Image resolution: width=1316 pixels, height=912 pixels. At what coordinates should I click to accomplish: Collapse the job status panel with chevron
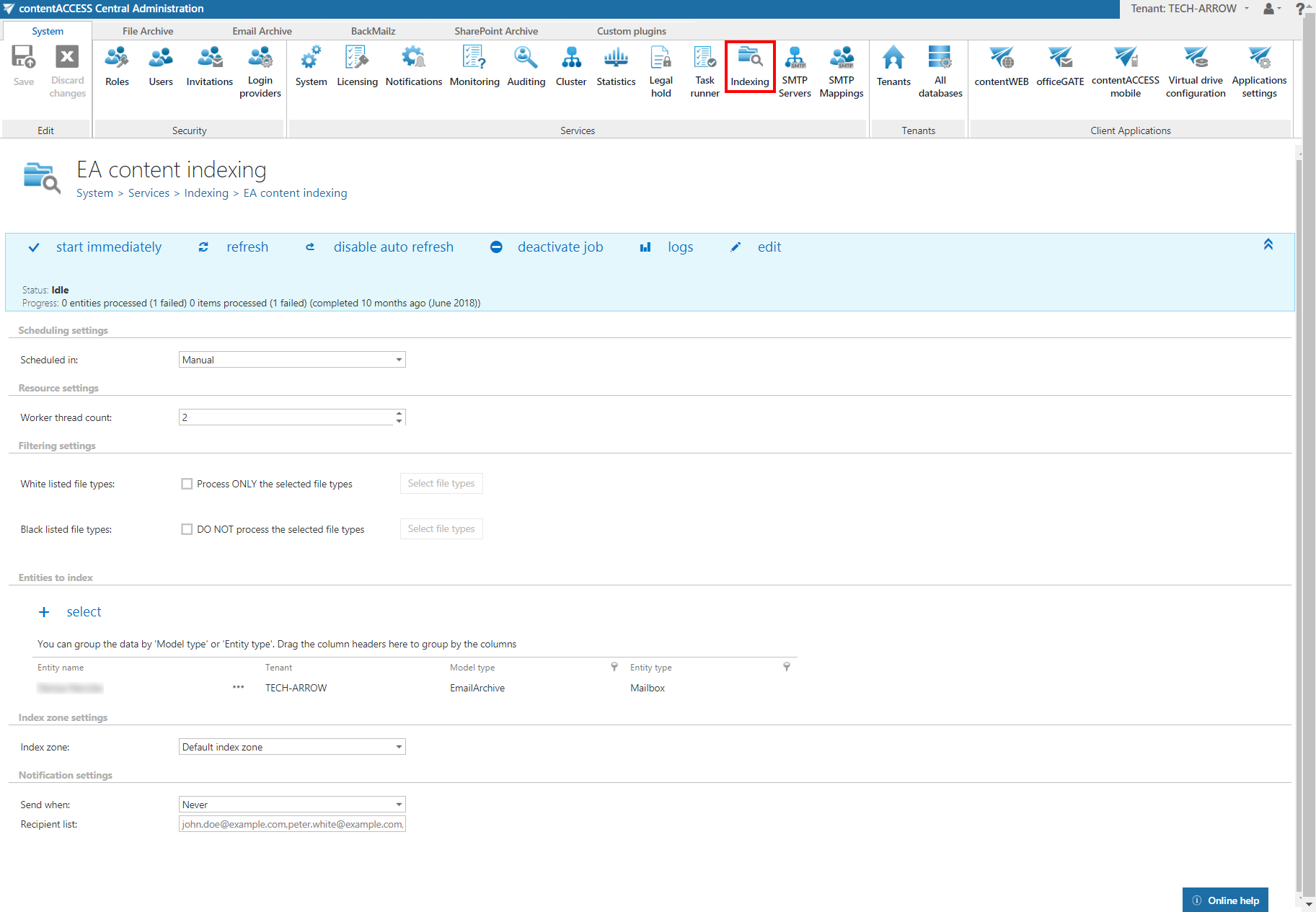click(1268, 245)
